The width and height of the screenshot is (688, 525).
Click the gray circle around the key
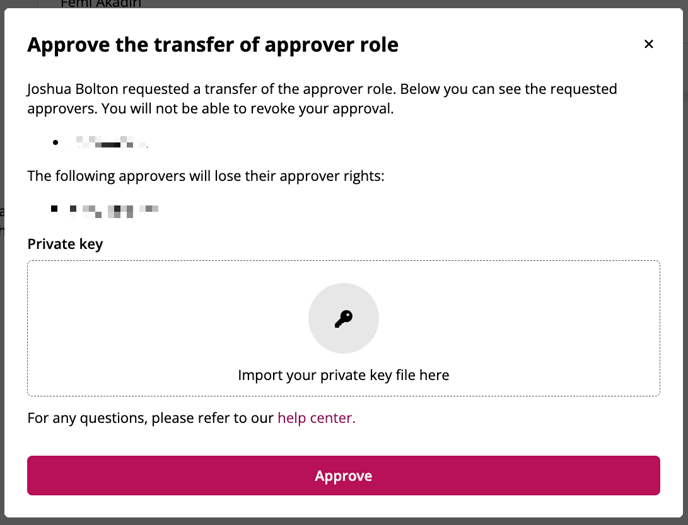click(344, 318)
